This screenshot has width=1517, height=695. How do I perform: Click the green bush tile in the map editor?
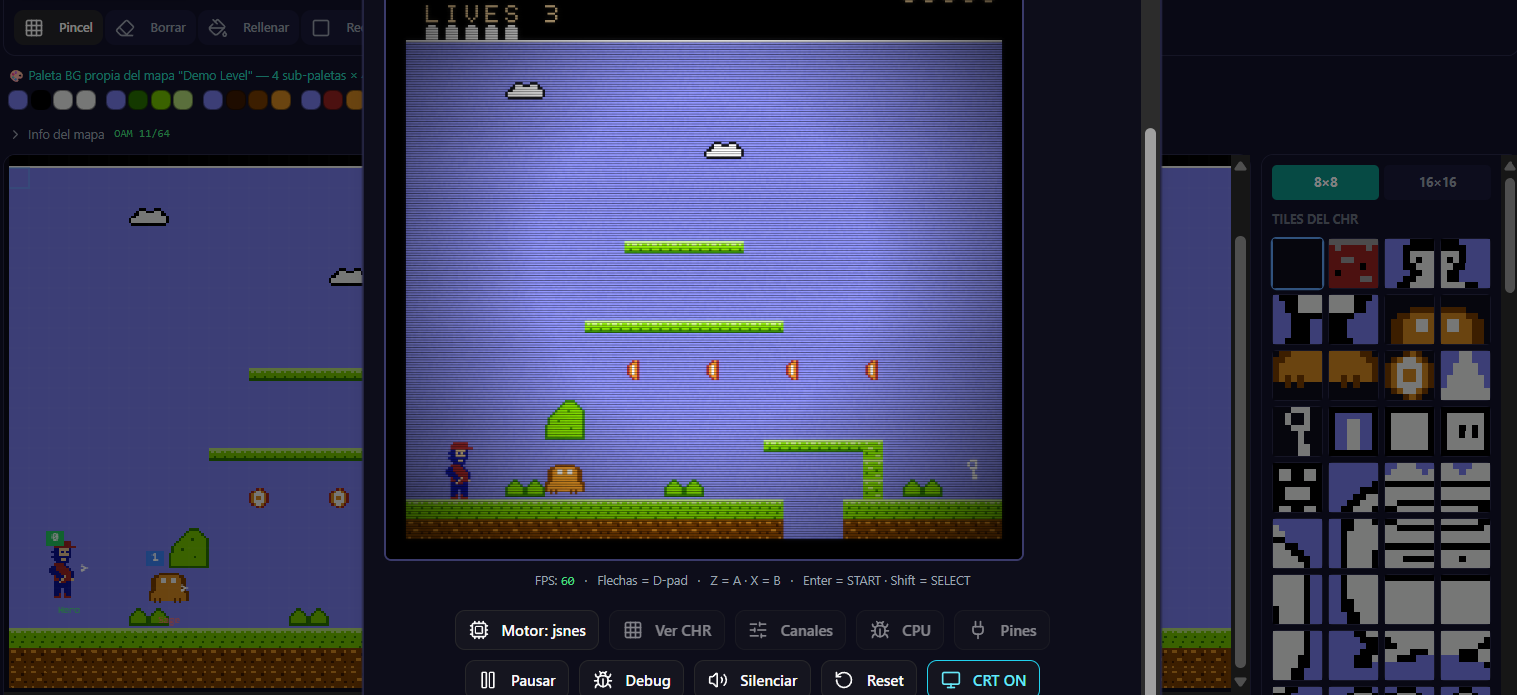(189, 548)
